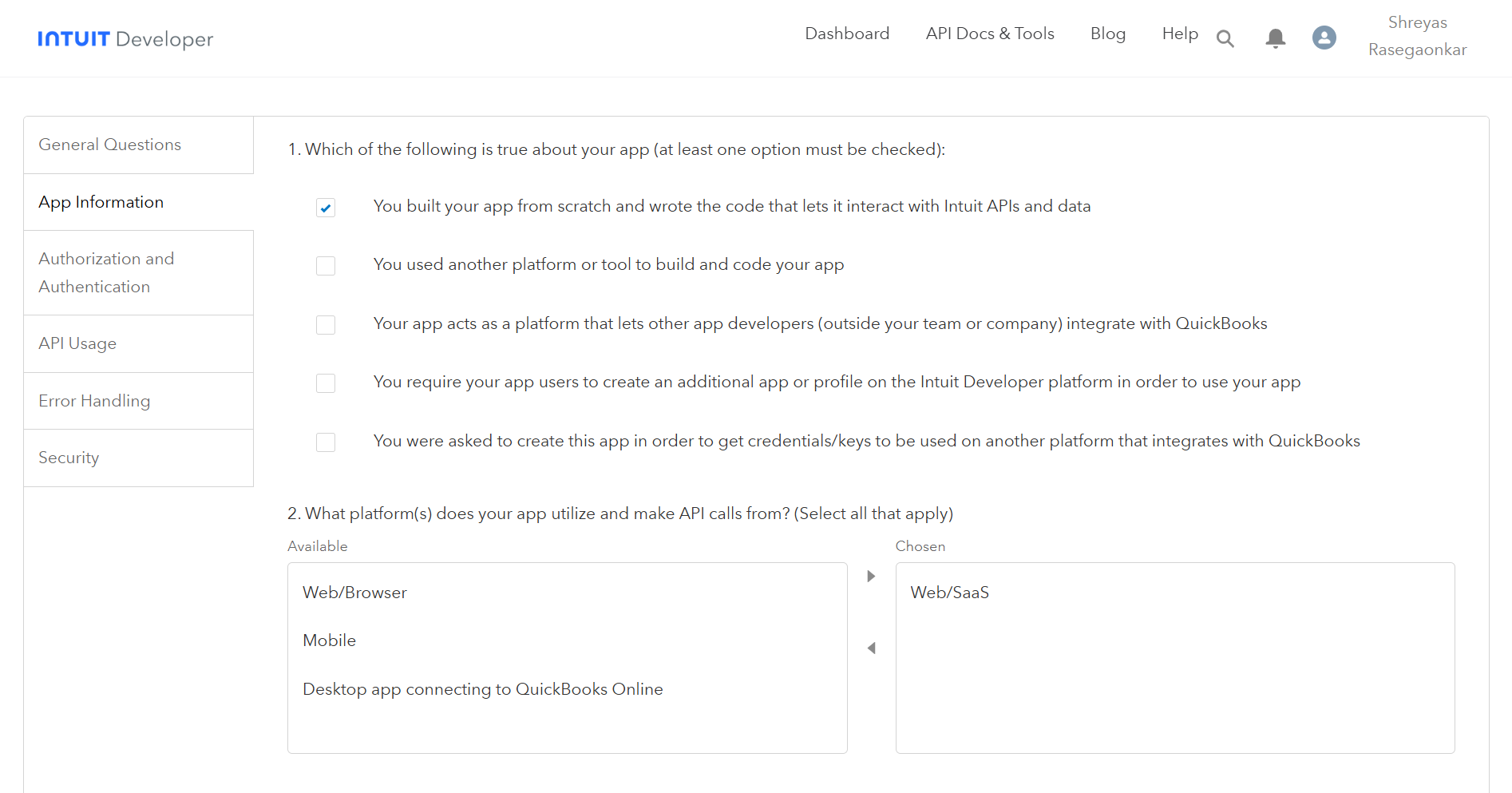
Task: Click right arrow to add platform
Action: [871, 577]
